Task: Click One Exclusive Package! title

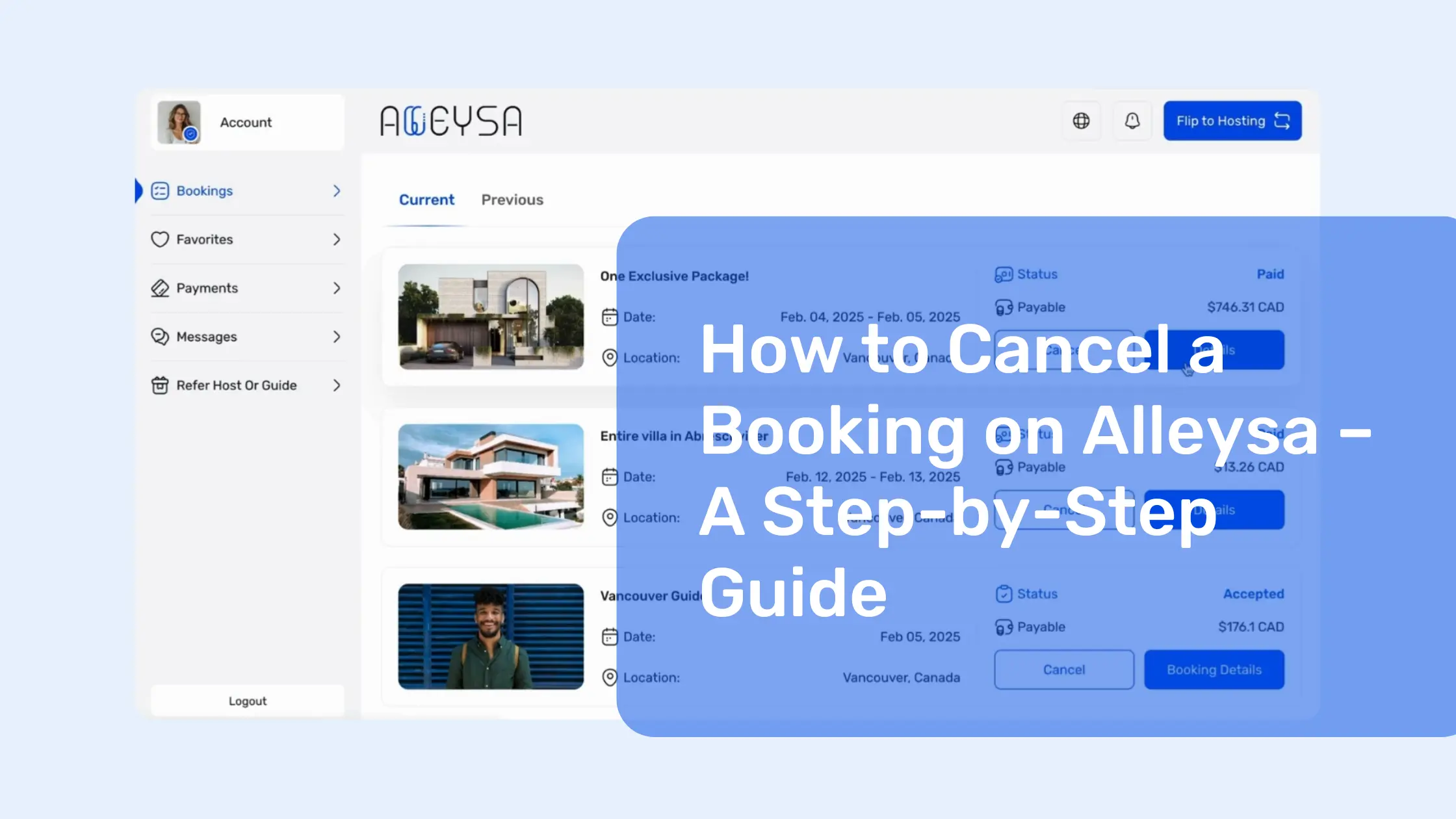Action: [674, 276]
